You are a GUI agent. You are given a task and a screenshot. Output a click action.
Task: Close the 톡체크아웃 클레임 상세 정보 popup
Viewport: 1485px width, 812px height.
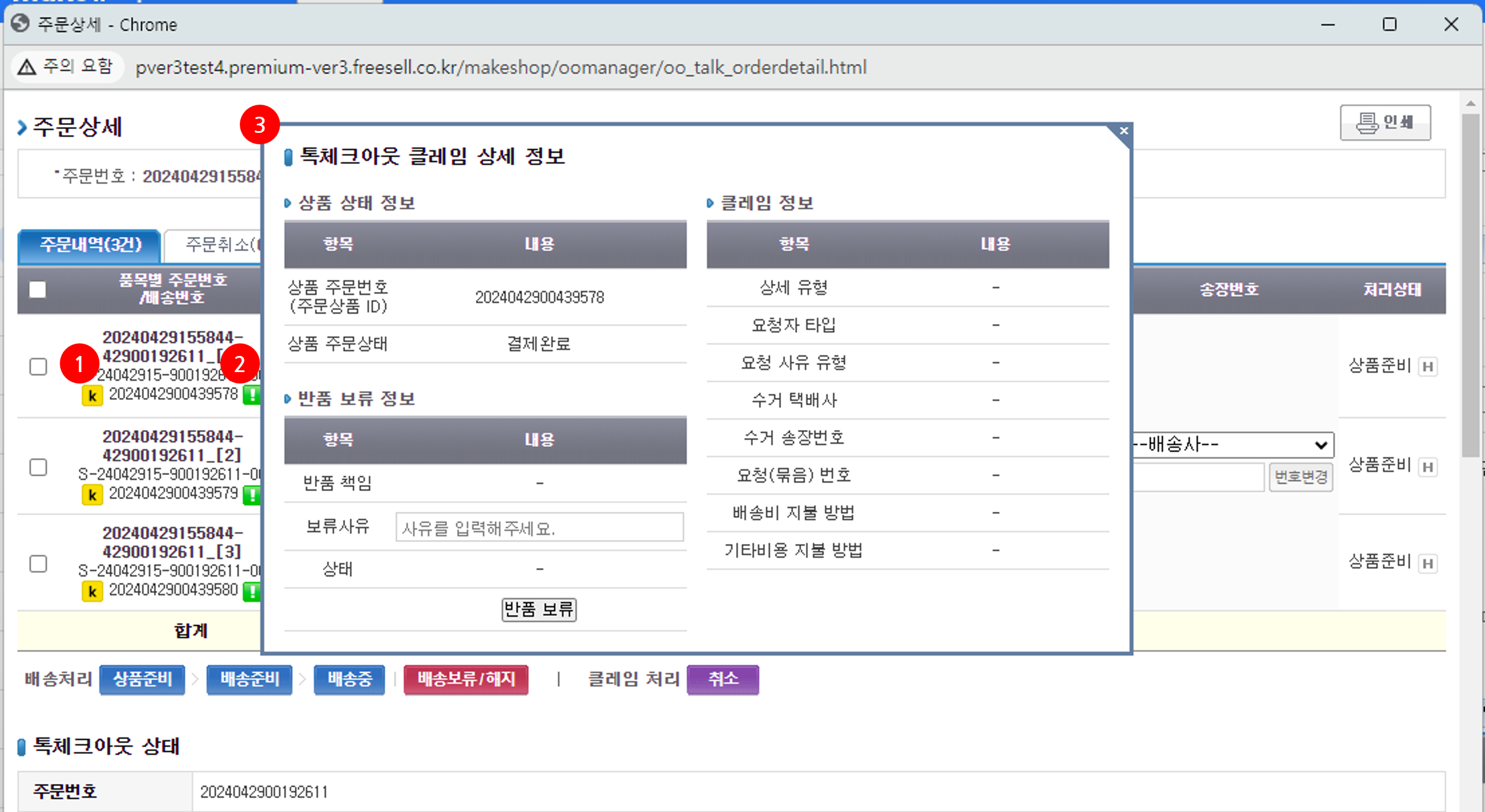[1124, 131]
